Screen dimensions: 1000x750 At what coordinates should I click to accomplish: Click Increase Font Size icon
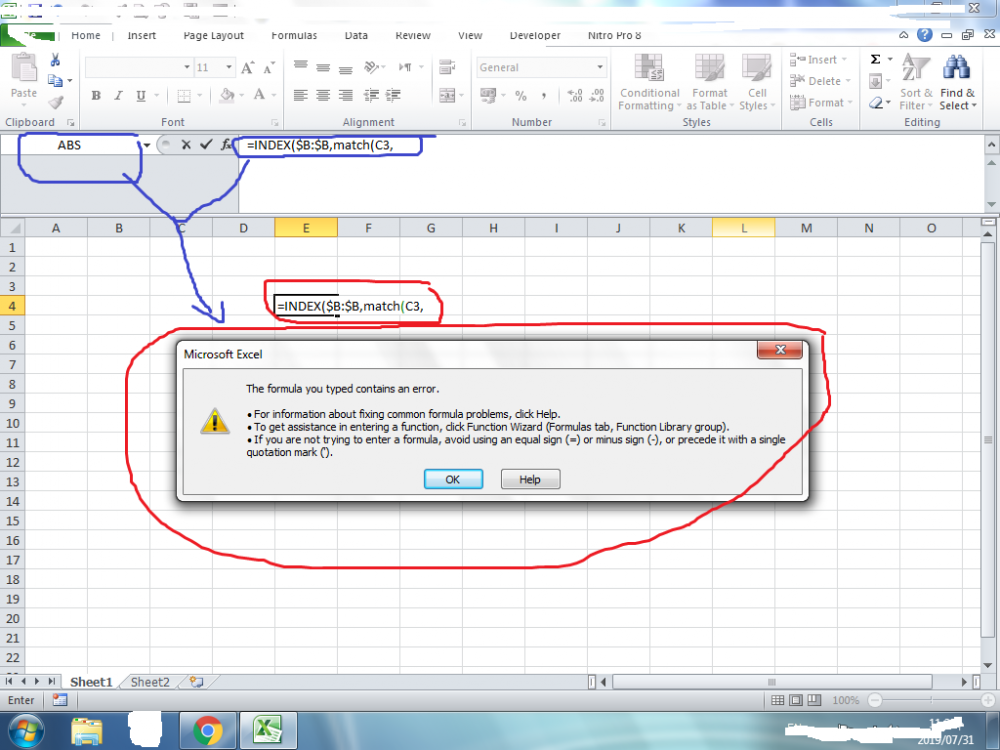click(x=248, y=67)
